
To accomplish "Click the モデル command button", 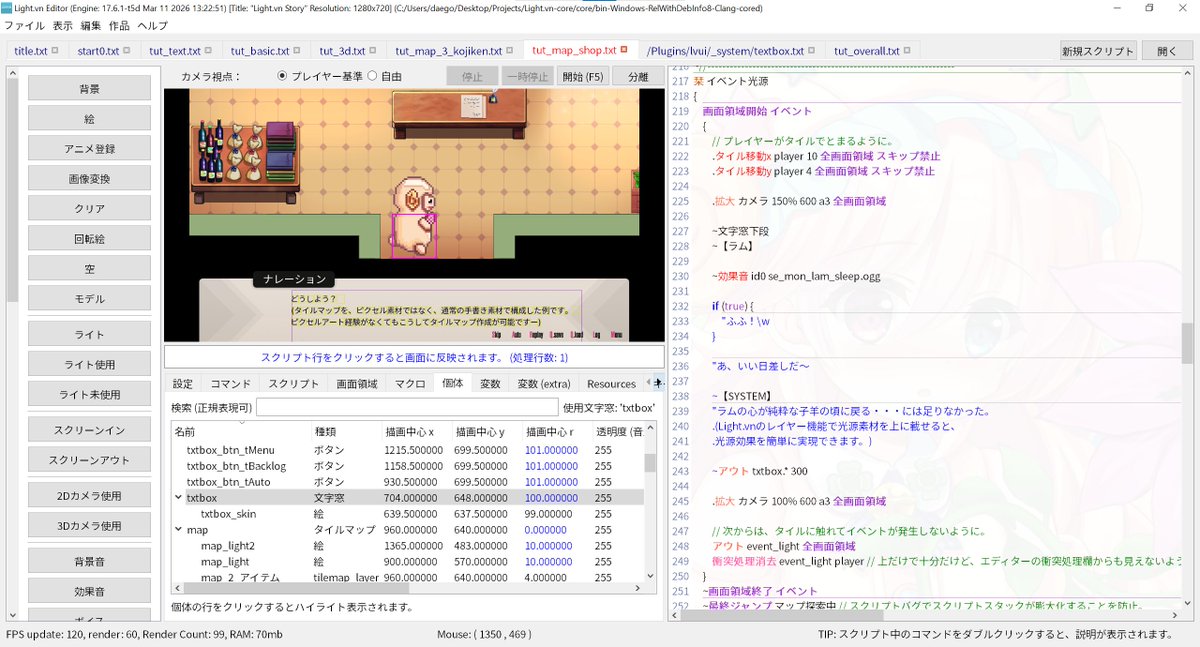I will tap(89, 298).
